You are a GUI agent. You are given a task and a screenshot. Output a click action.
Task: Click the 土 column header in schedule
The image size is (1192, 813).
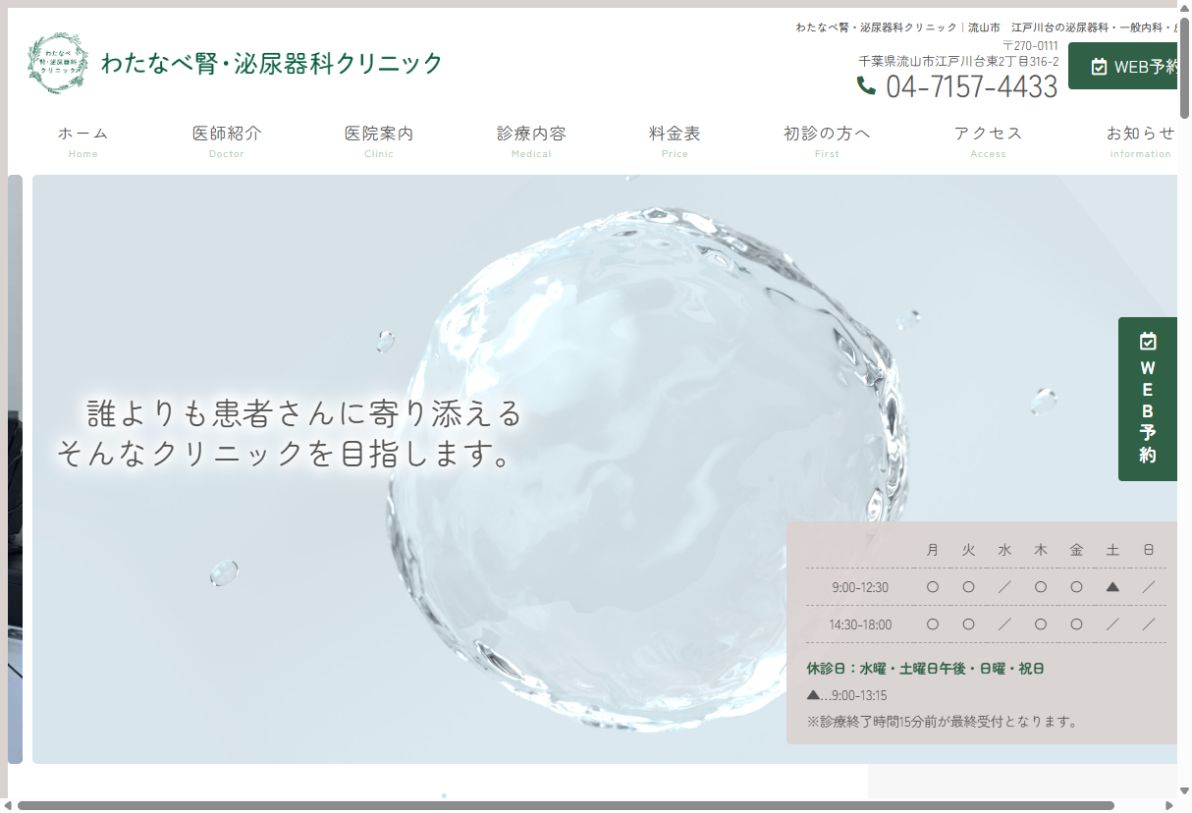[x=1112, y=550]
